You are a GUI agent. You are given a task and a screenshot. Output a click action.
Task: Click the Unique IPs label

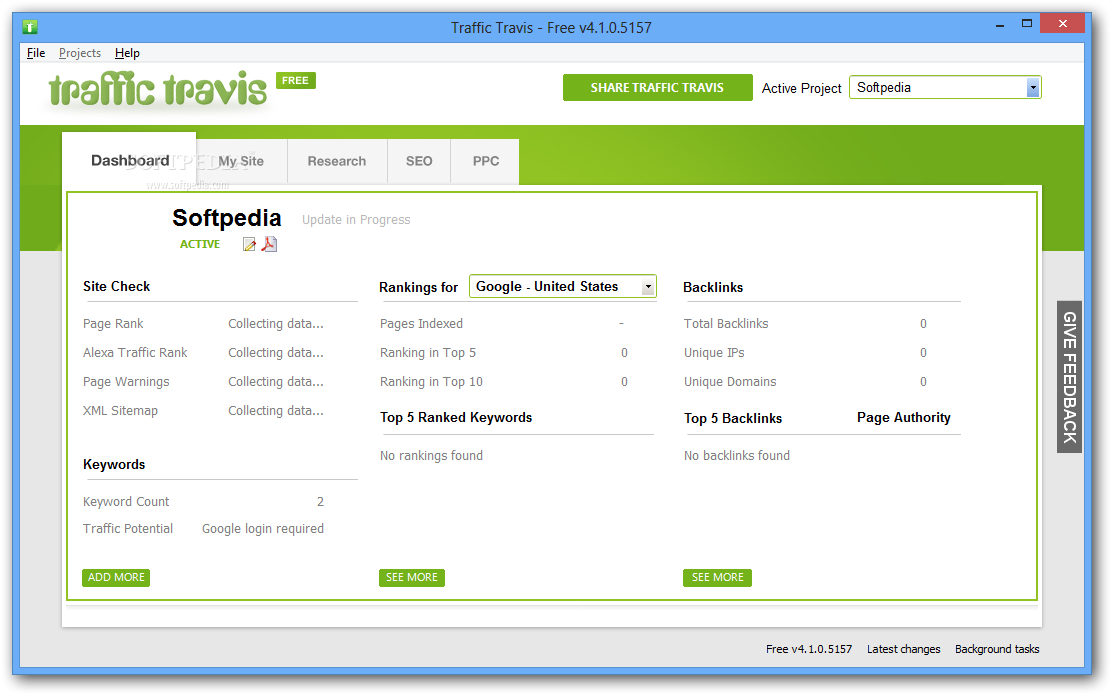tap(714, 352)
